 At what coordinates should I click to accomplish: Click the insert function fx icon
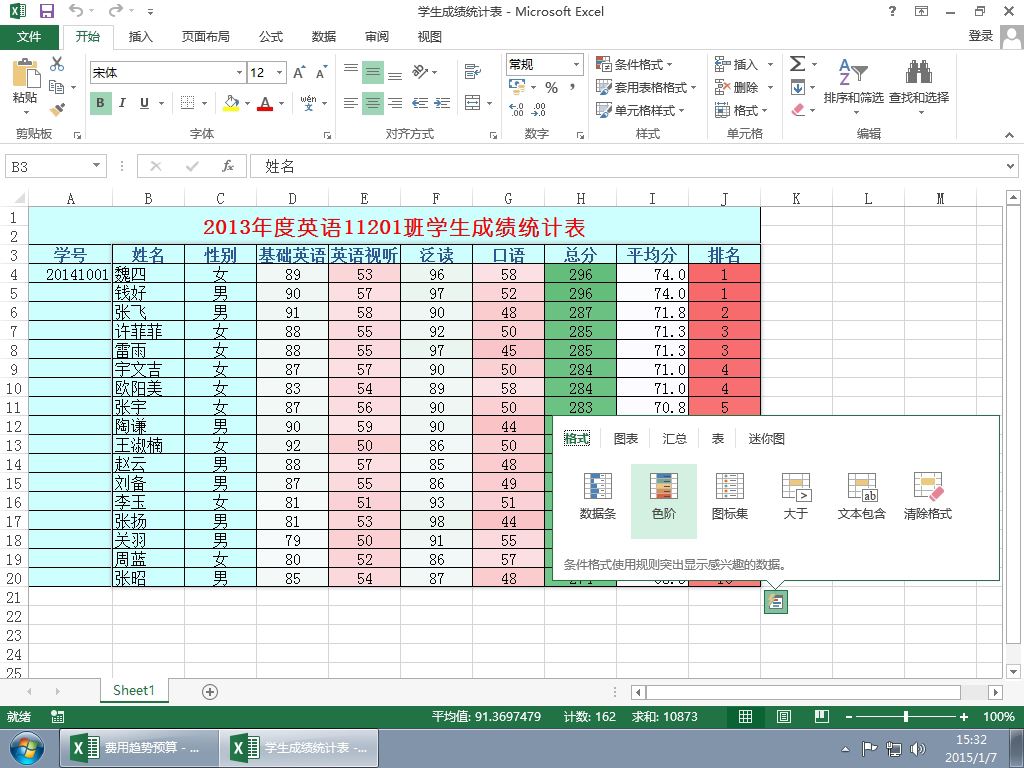(227, 167)
